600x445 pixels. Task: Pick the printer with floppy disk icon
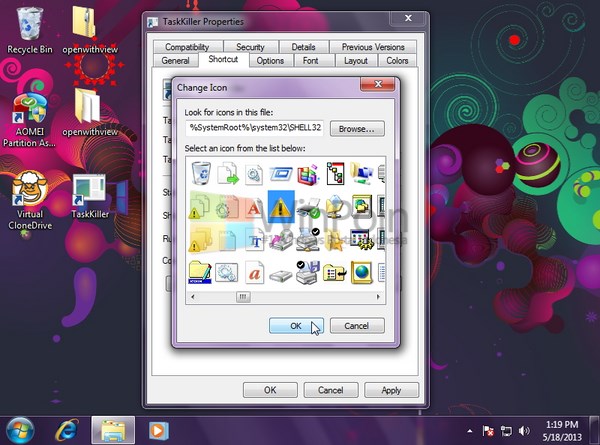[308, 272]
